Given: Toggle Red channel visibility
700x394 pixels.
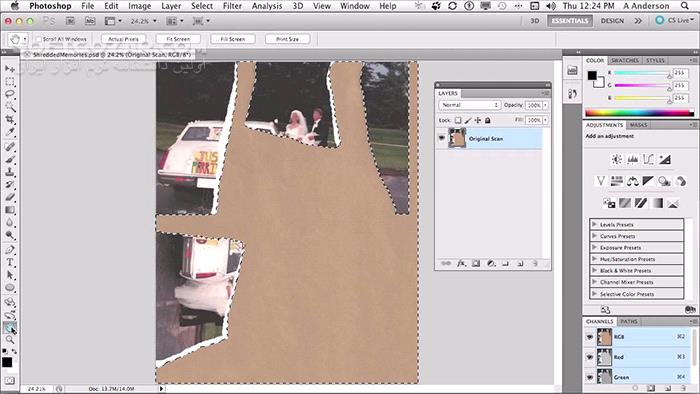Looking at the screenshot, I should (x=590, y=357).
